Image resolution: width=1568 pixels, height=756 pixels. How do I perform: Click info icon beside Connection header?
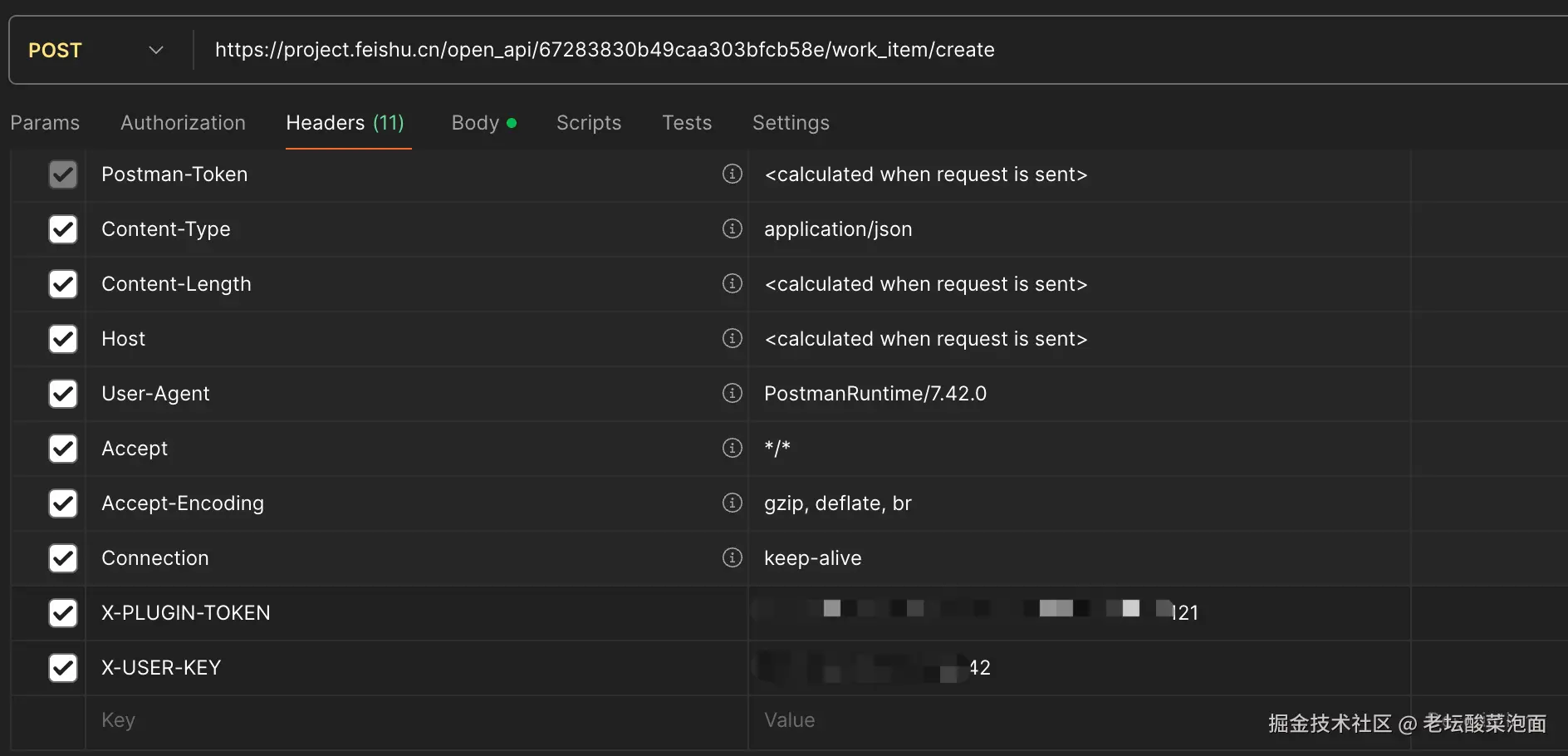(x=732, y=557)
